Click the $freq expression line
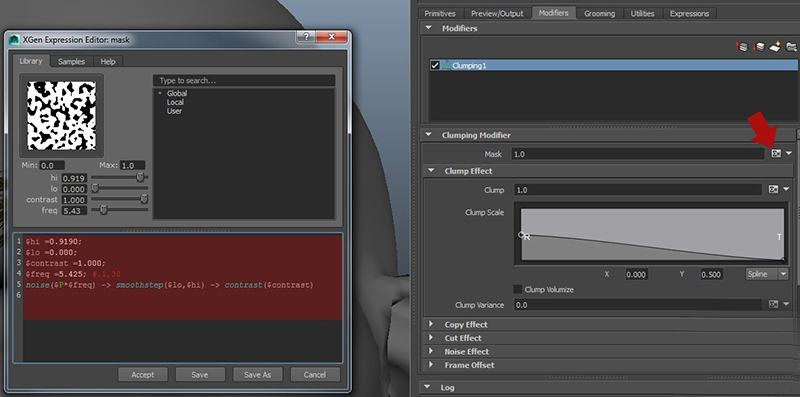The width and height of the screenshot is (800, 397). pos(73,274)
